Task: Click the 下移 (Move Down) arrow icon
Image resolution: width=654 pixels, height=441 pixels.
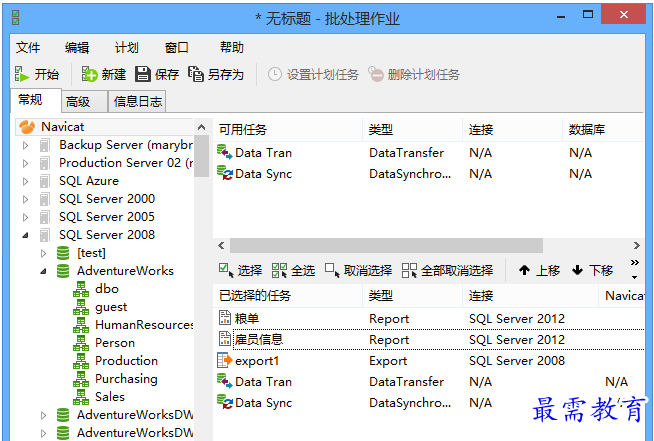Action: (x=577, y=270)
